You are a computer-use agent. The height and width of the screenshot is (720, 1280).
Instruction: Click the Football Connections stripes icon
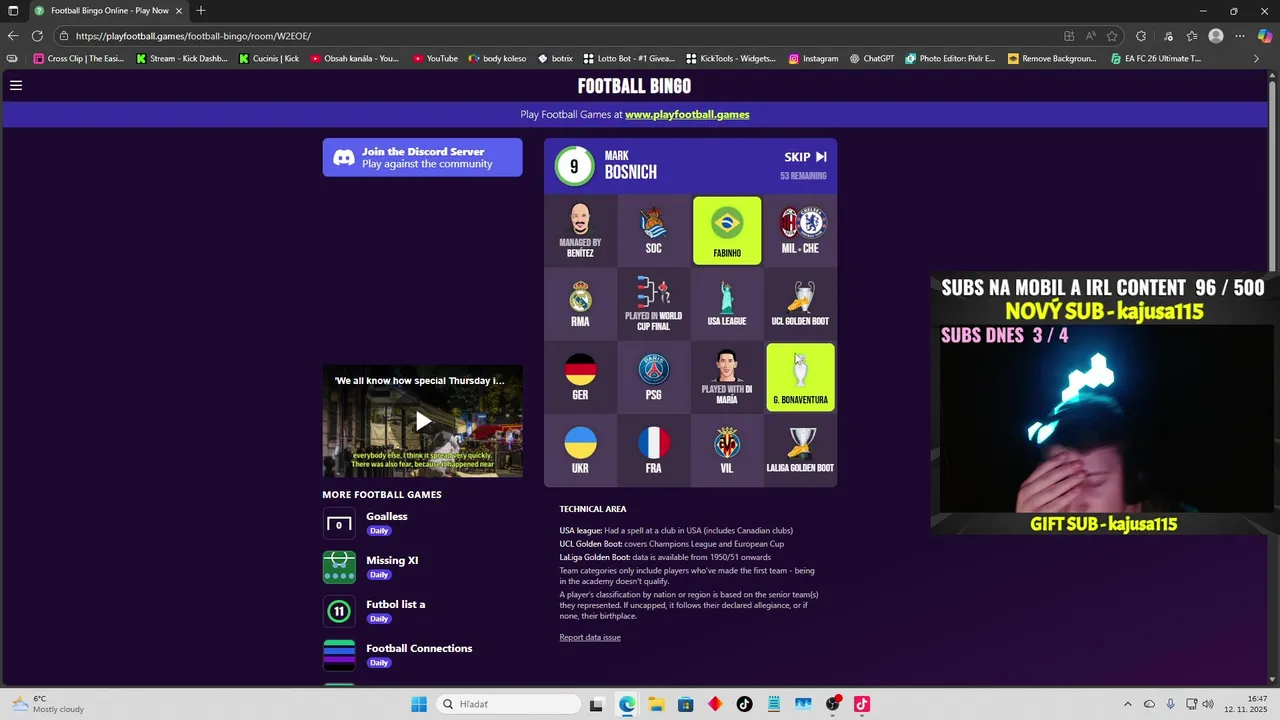(x=339, y=655)
